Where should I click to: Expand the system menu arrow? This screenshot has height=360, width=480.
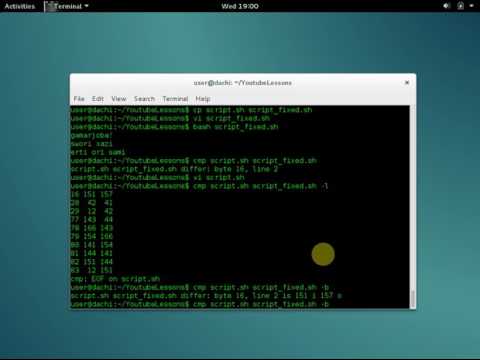(x=472, y=6)
